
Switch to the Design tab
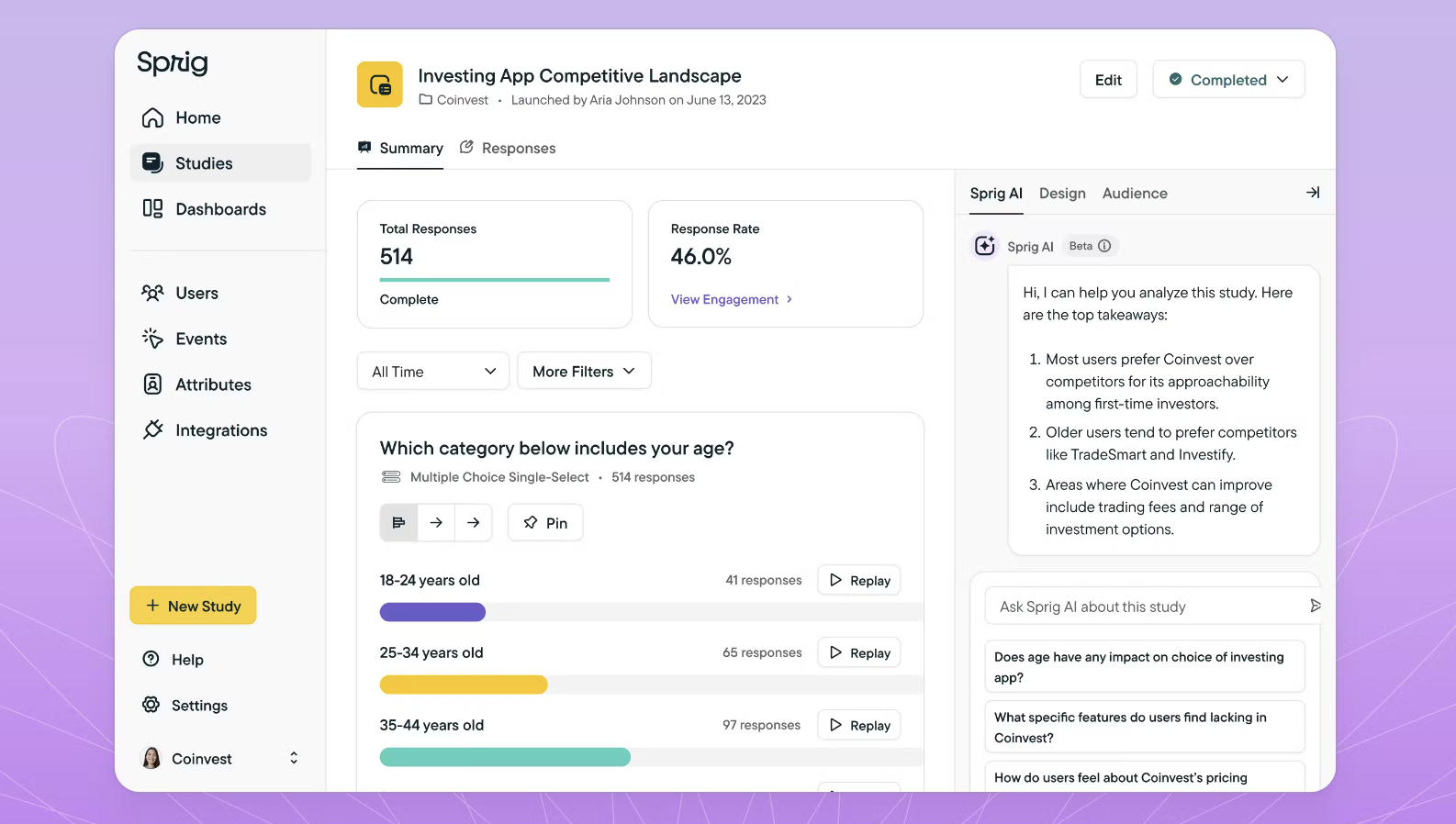pyautogui.click(x=1062, y=194)
